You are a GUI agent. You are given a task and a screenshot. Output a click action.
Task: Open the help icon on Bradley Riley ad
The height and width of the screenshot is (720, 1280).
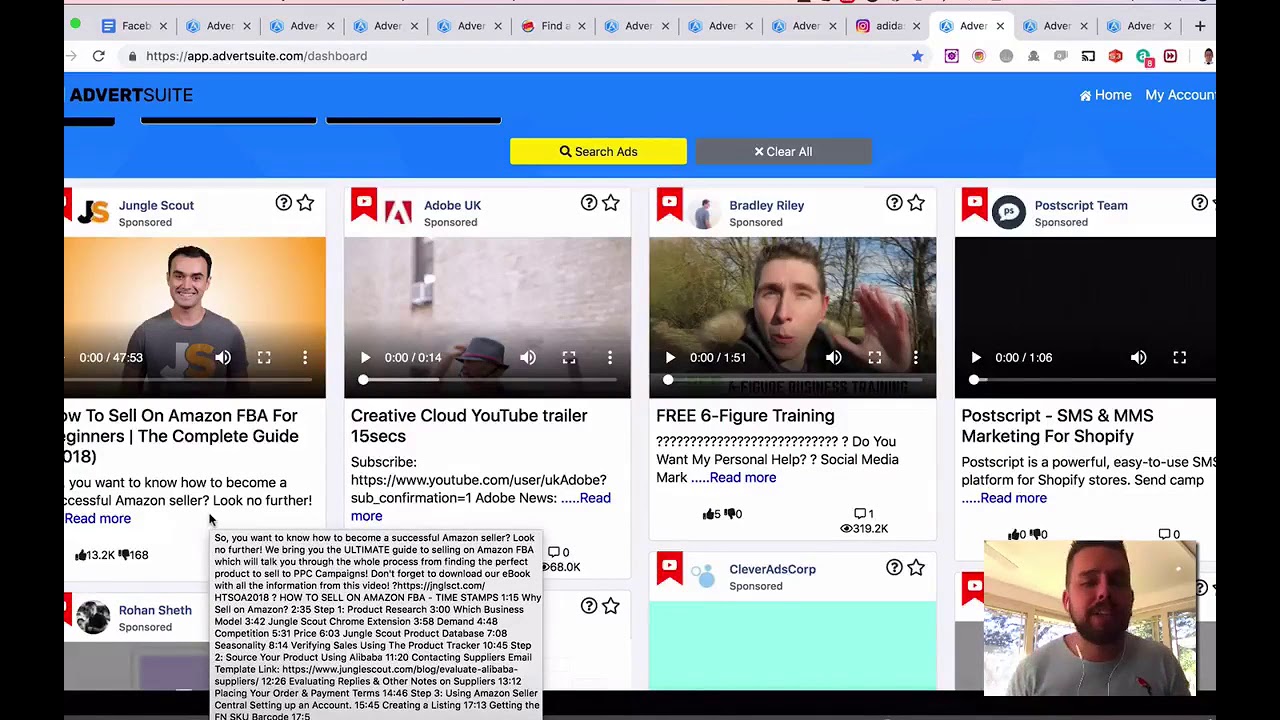(x=894, y=203)
